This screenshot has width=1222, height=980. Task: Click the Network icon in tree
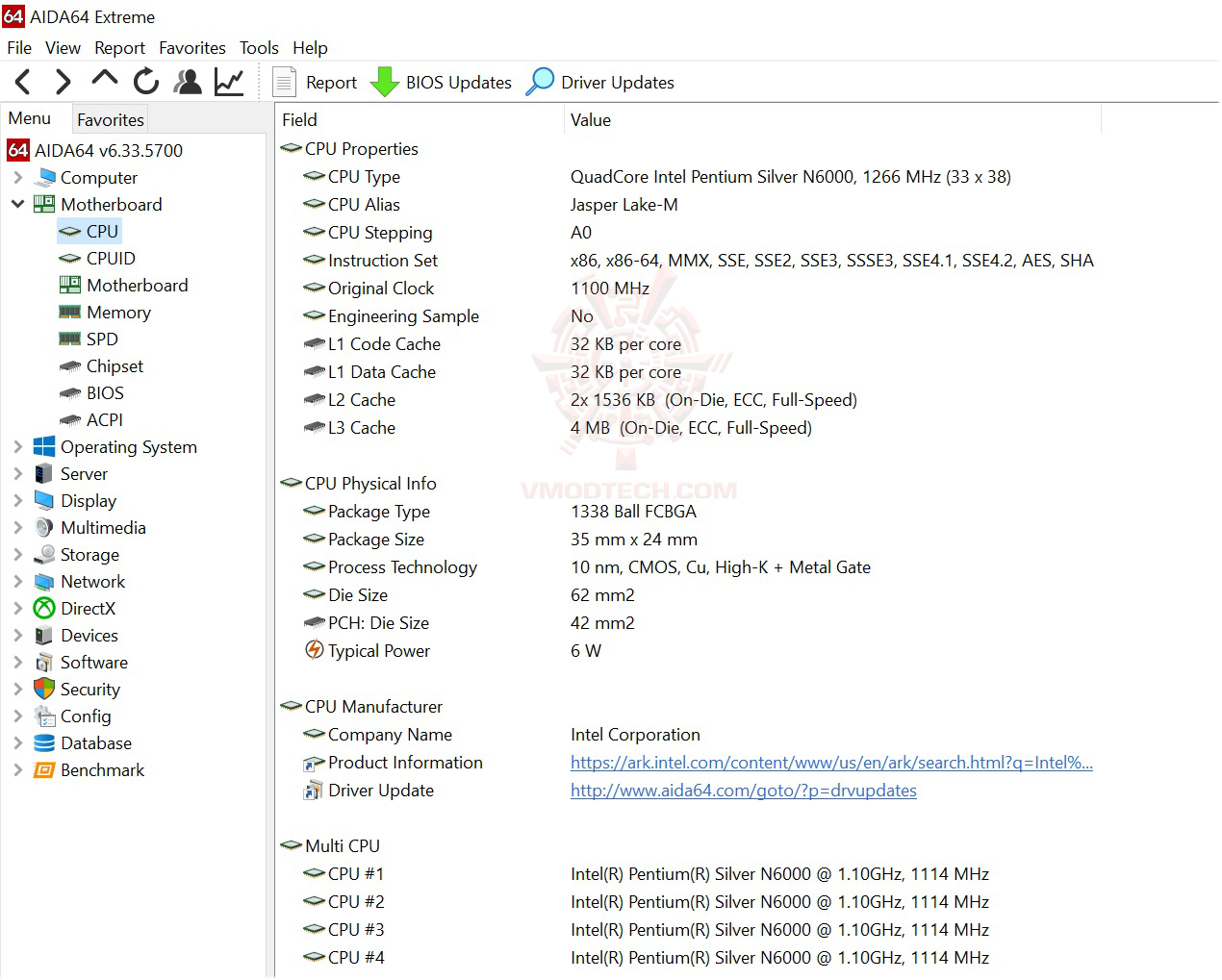coord(44,582)
